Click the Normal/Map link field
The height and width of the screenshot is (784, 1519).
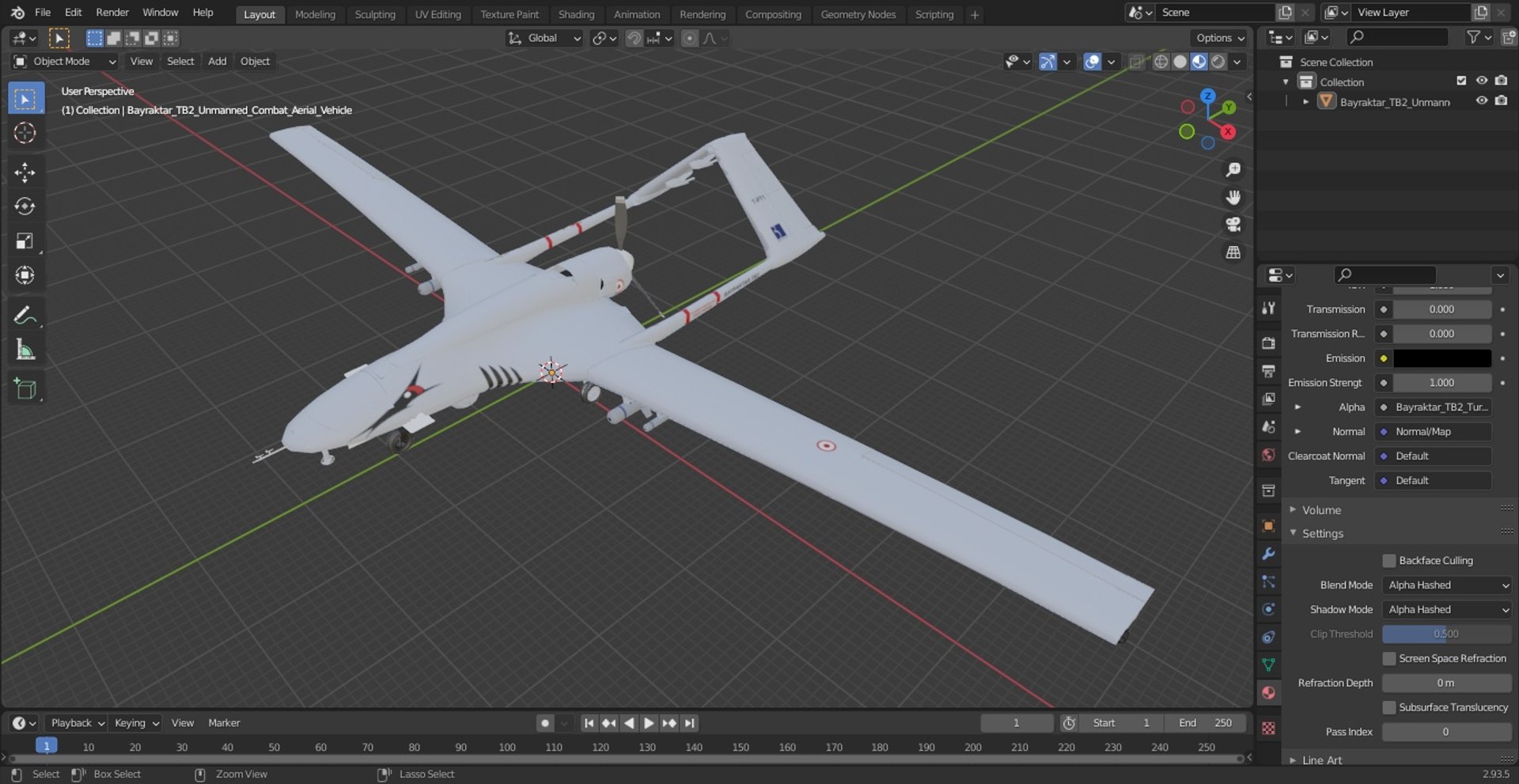pos(1434,432)
